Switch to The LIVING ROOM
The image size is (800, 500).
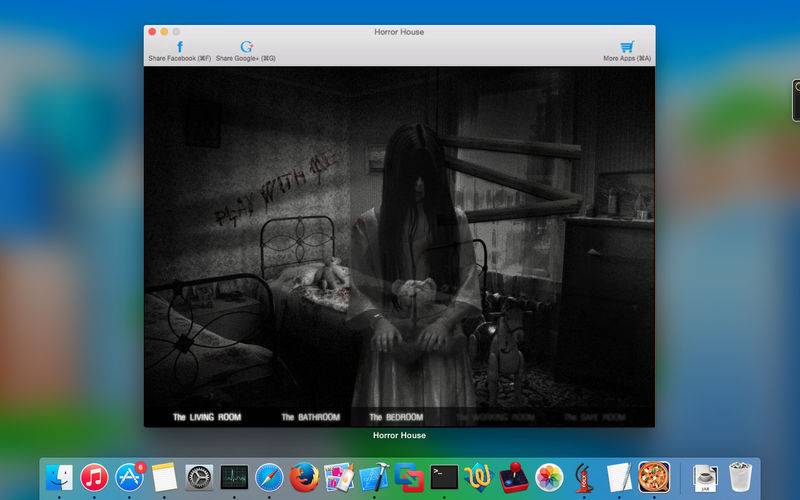pyautogui.click(x=207, y=417)
